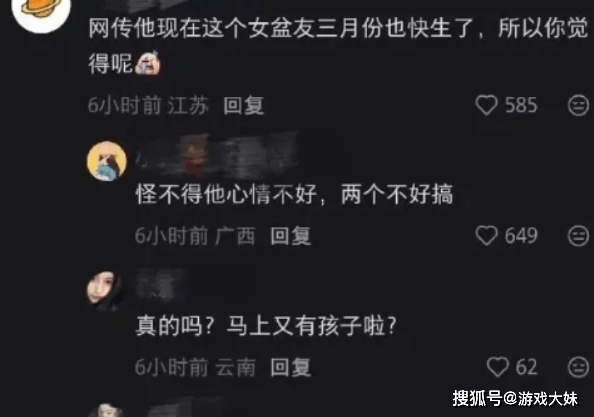The width and height of the screenshot is (594, 417).
Task: Open blurred username above 真的吗 comment
Action: (159, 285)
